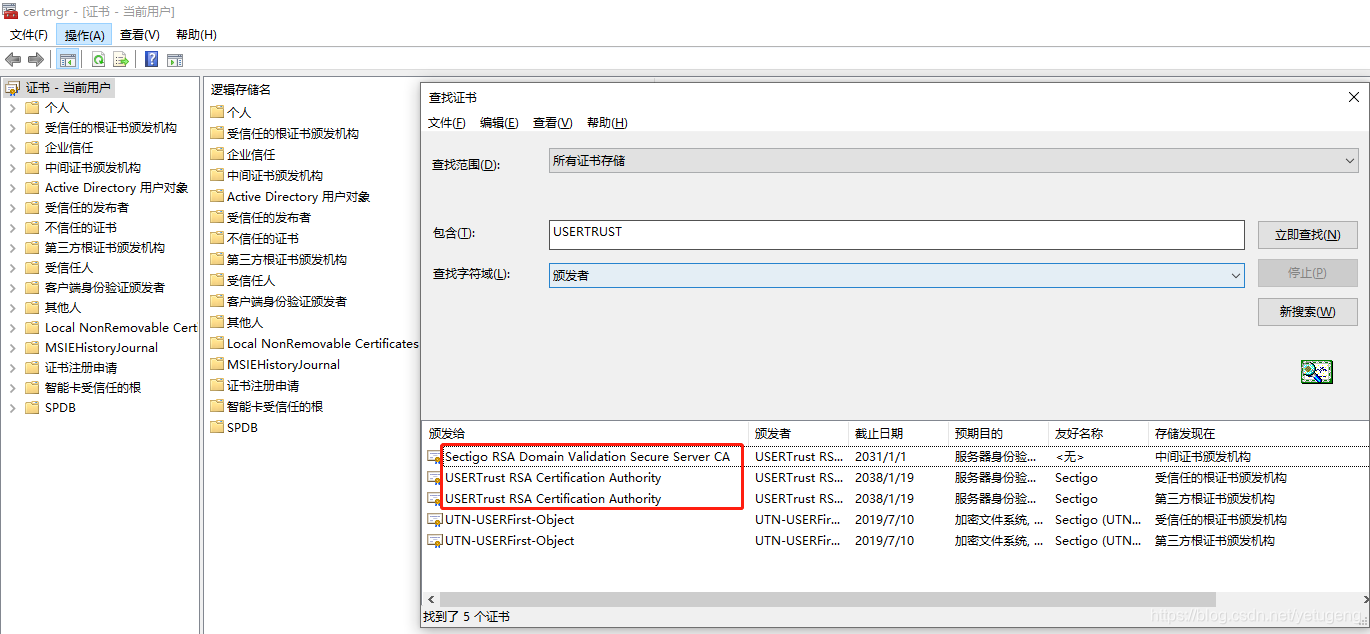Open 帮助(H) menu in certmgr

196,35
